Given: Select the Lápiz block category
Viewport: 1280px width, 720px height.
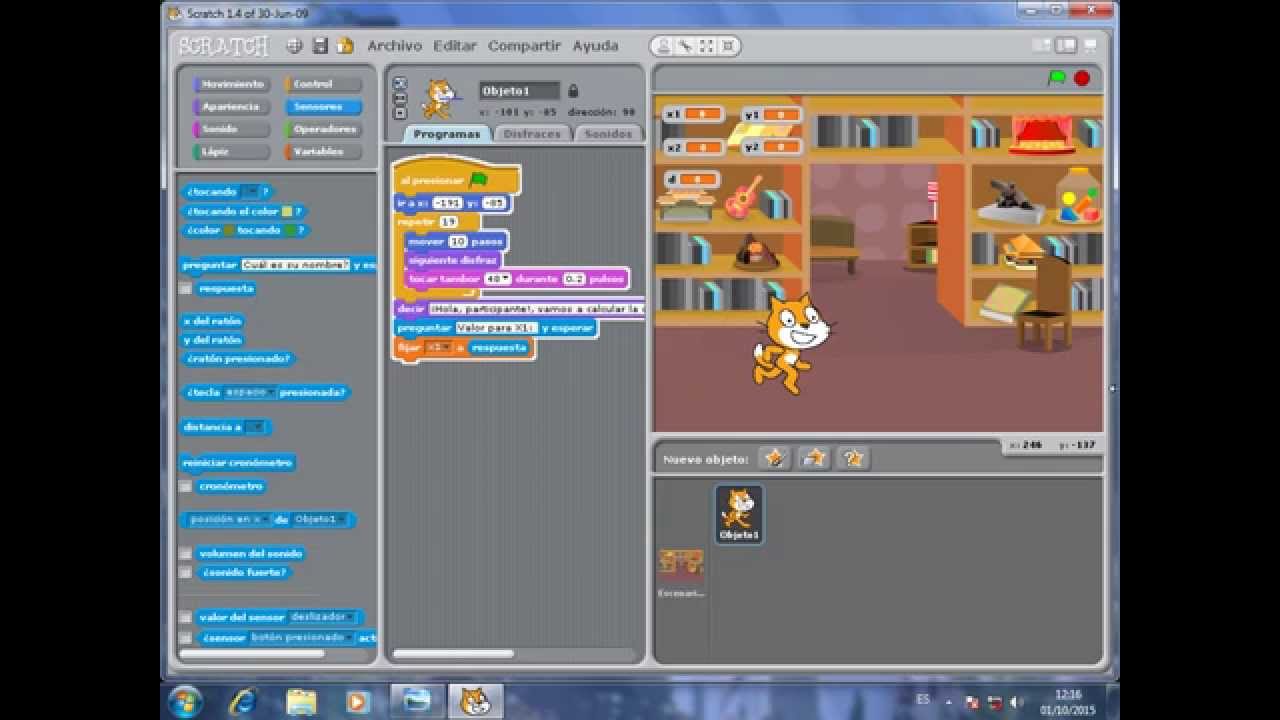Looking at the screenshot, I should 231,152.
